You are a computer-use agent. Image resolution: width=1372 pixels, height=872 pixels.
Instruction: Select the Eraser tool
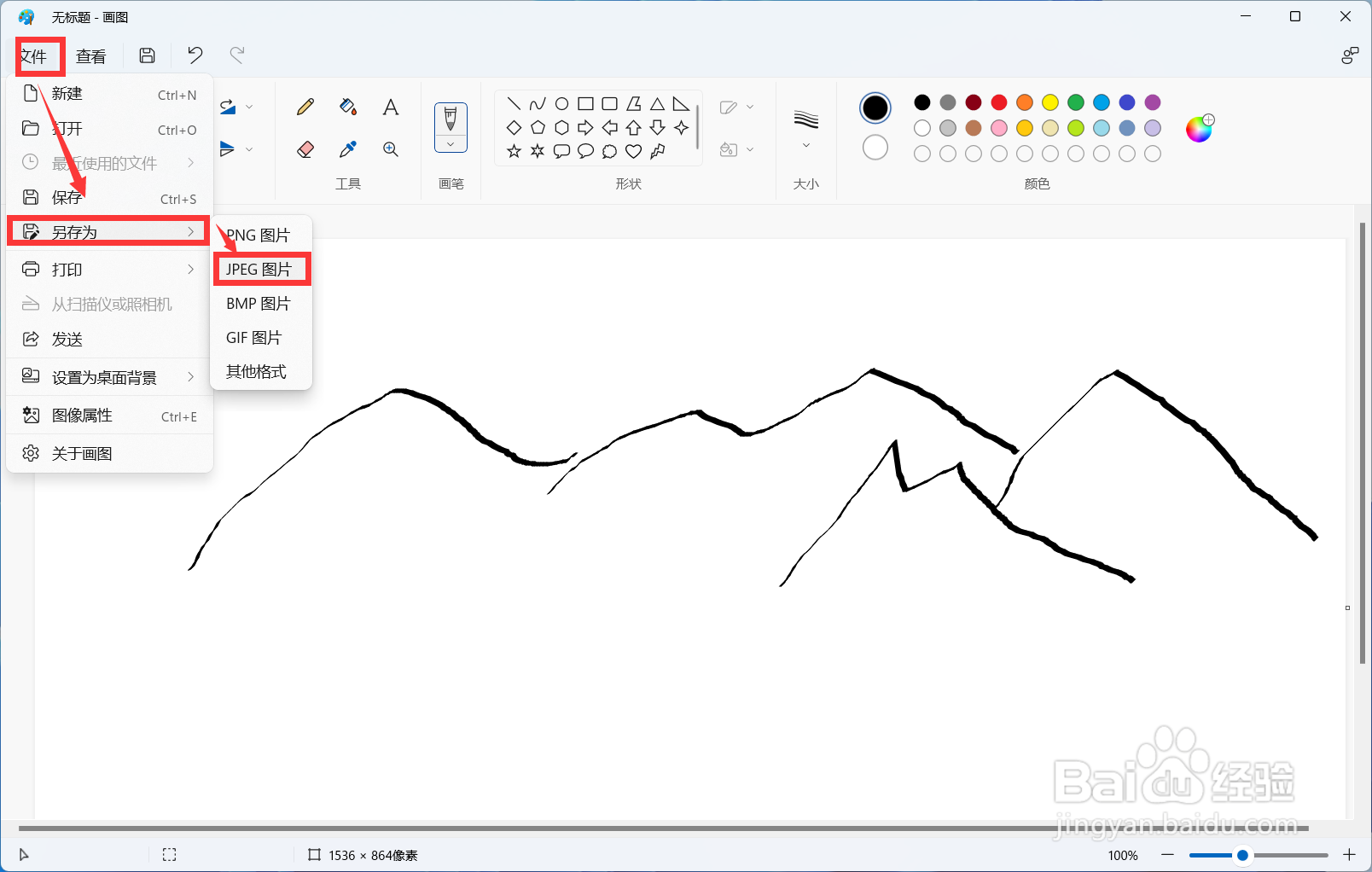click(x=305, y=149)
